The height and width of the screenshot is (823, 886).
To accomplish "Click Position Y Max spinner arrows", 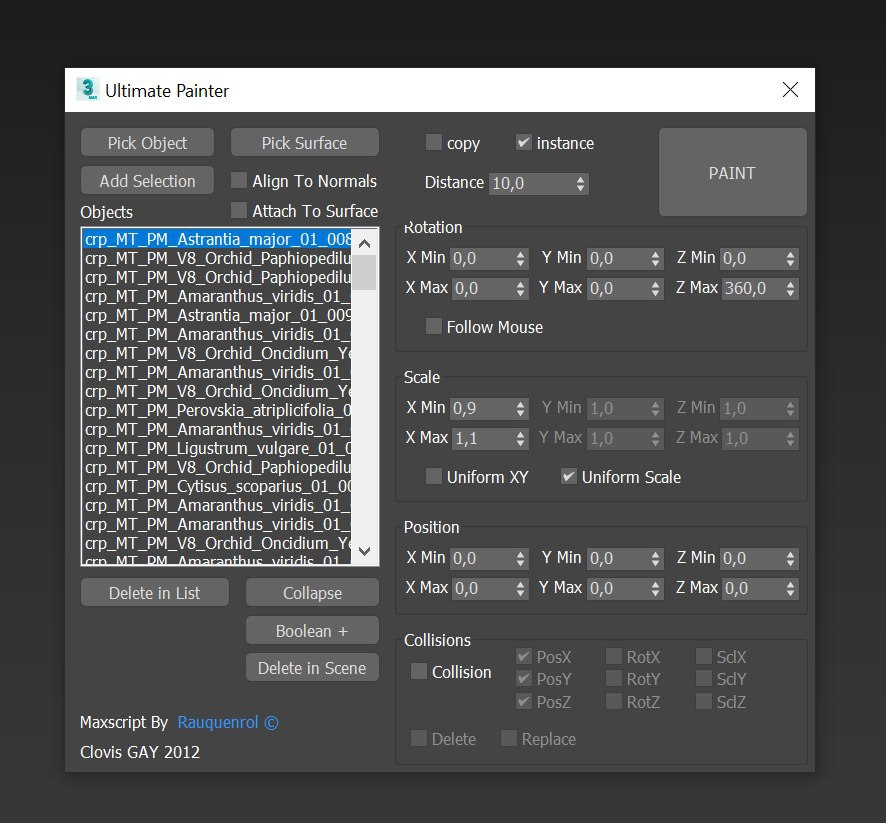I will tap(655, 589).
